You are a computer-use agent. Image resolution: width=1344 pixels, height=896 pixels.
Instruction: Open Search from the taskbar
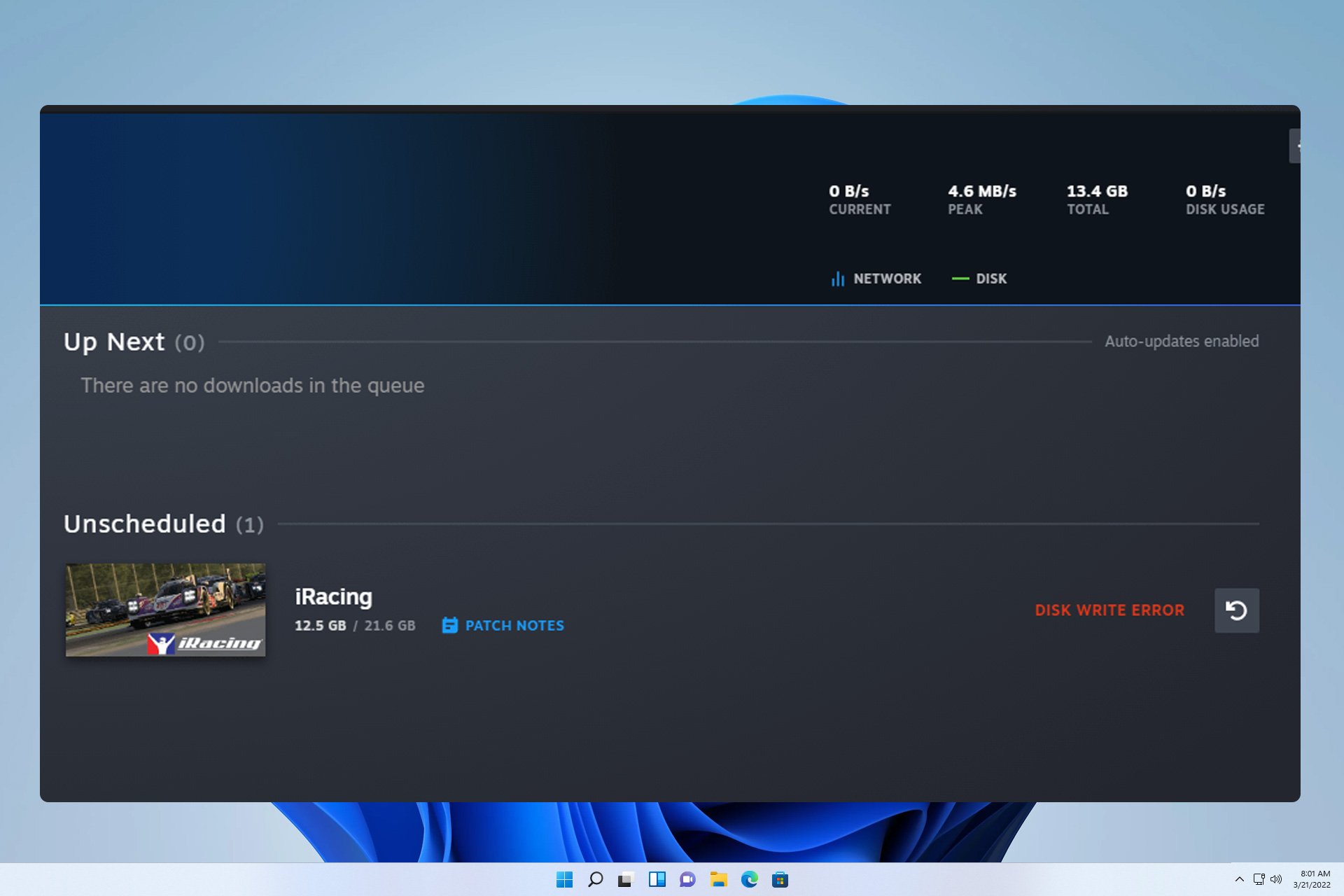[x=595, y=880]
